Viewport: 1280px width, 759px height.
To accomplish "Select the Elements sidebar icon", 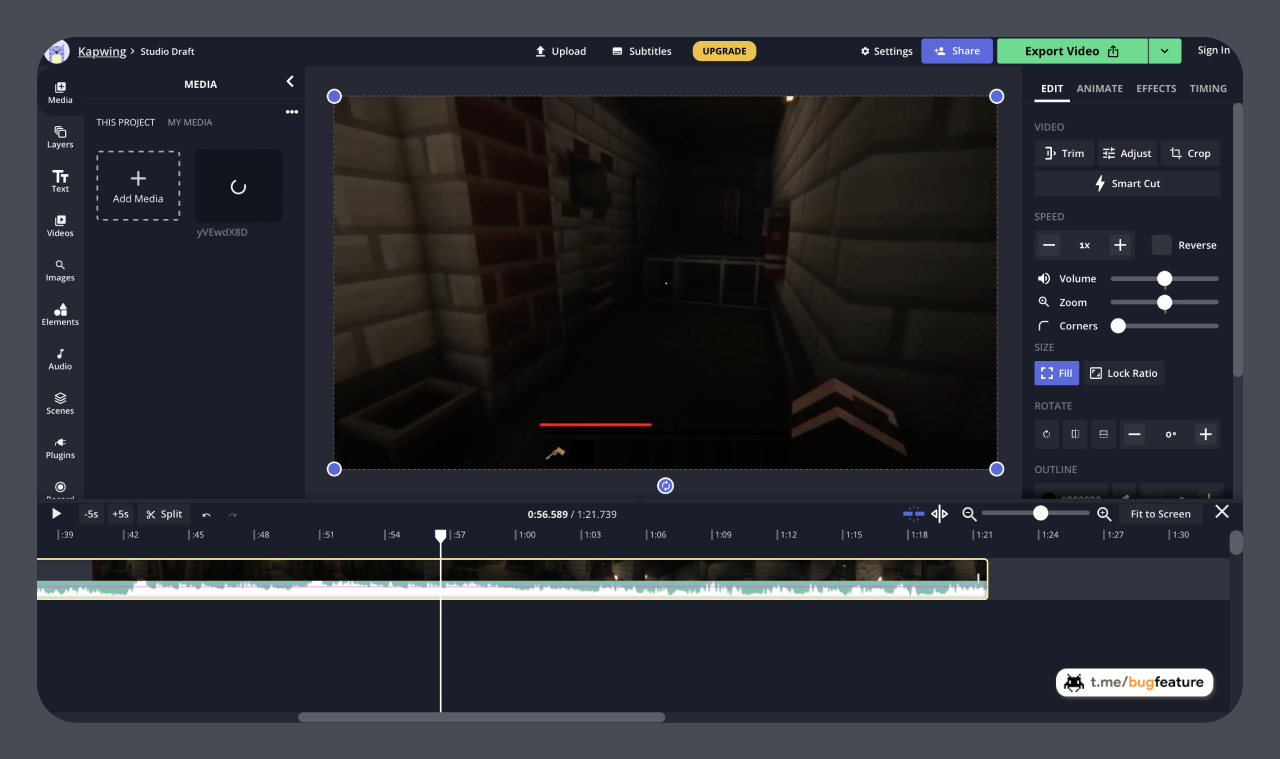I will tap(60, 314).
